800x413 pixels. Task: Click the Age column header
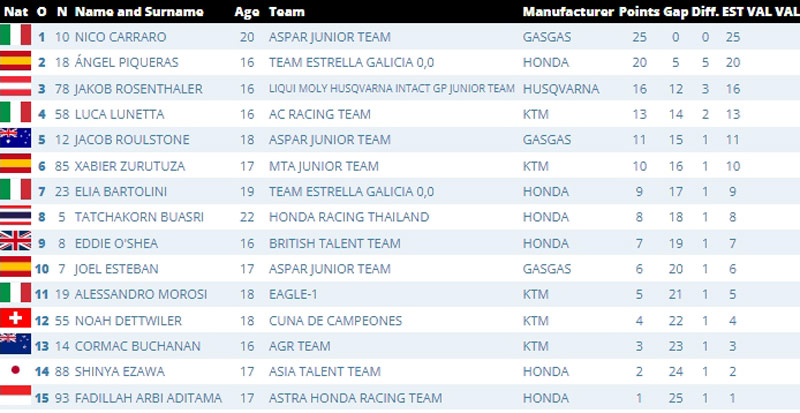(246, 12)
